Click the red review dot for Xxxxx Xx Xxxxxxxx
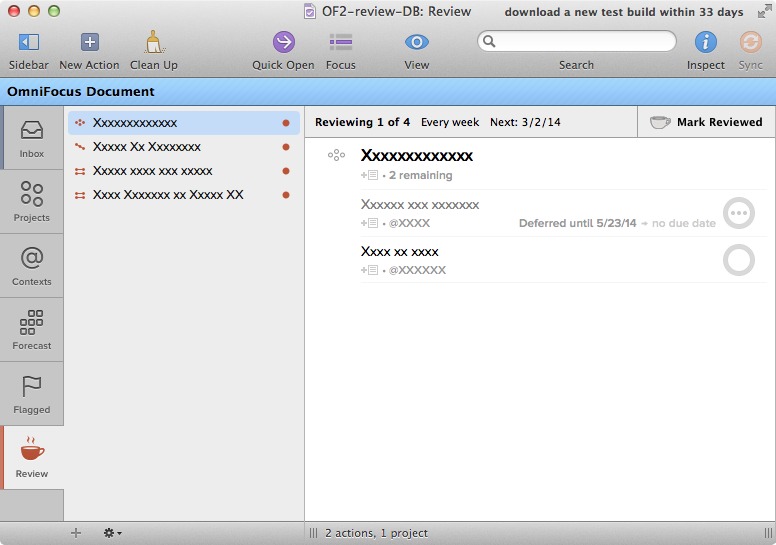 pos(286,147)
